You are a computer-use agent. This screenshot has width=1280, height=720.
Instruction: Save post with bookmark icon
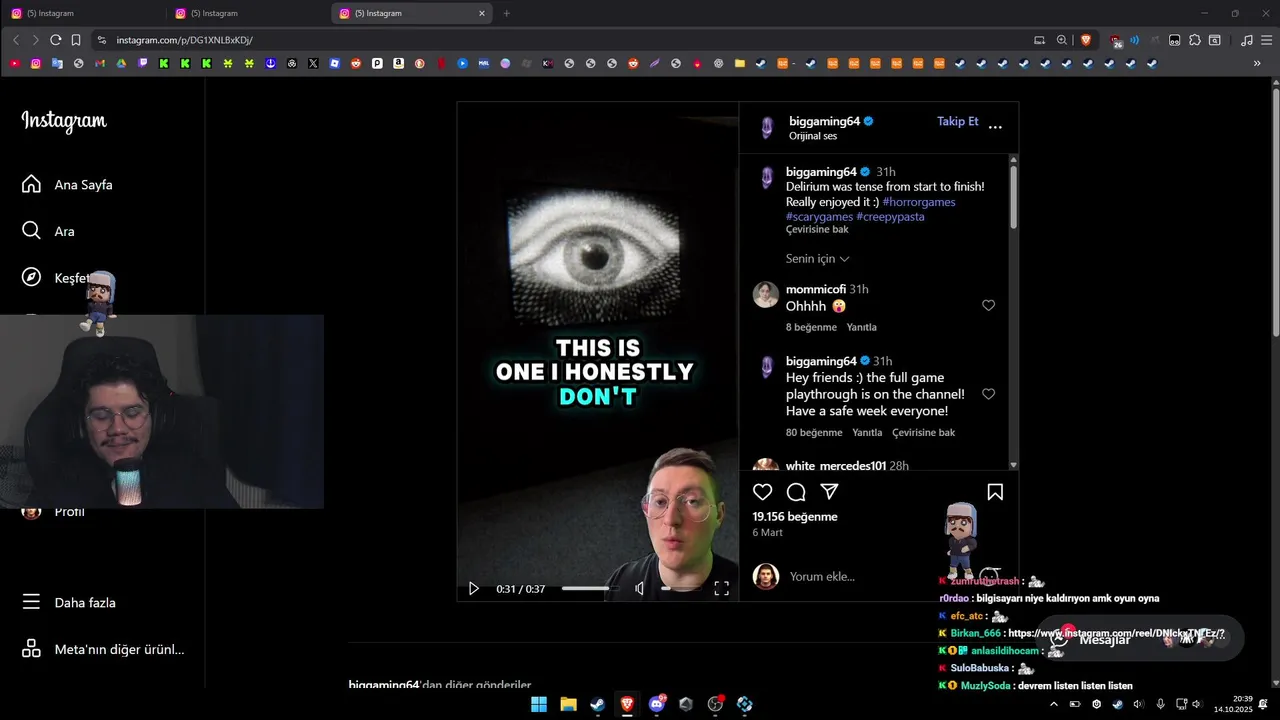(x=995, y=492)
